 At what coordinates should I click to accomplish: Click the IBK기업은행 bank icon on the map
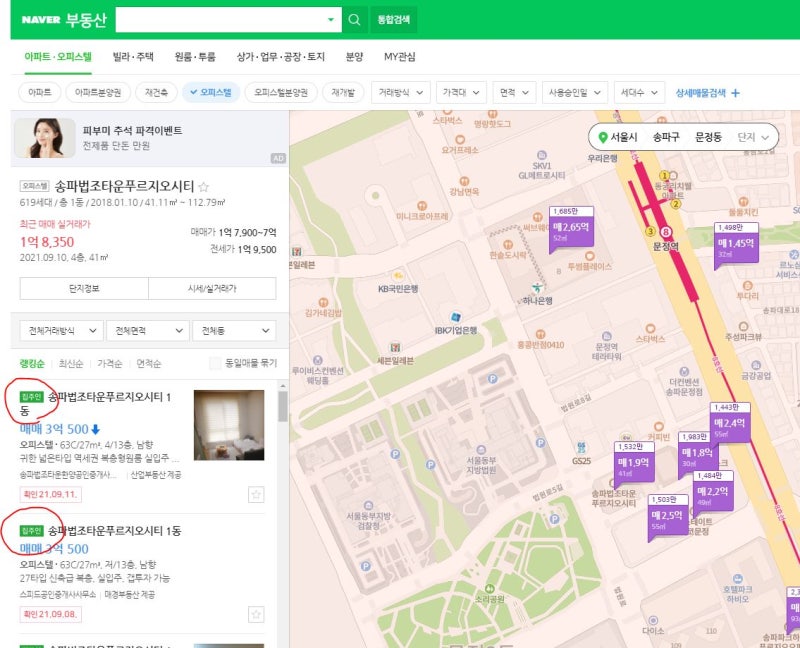(456, 317)
